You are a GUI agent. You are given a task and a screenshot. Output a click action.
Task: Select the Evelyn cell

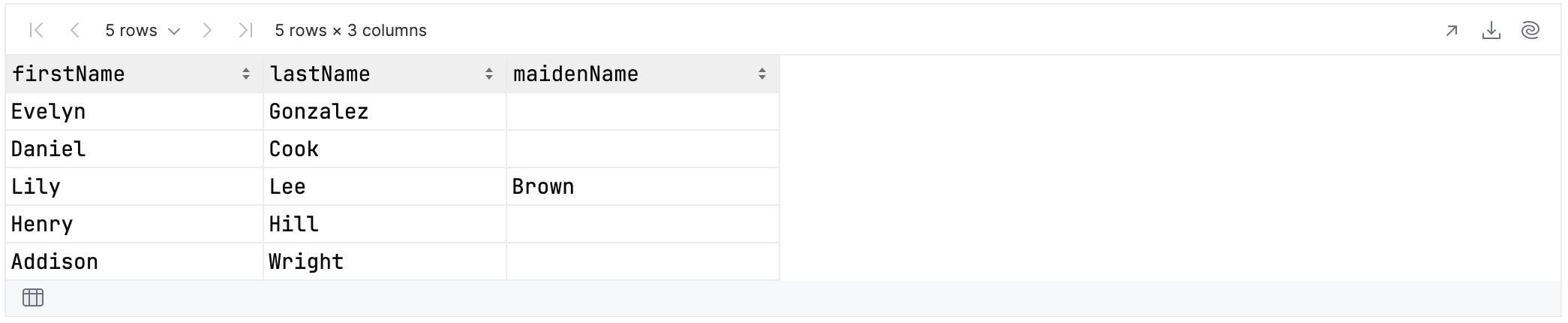[134, 111]
